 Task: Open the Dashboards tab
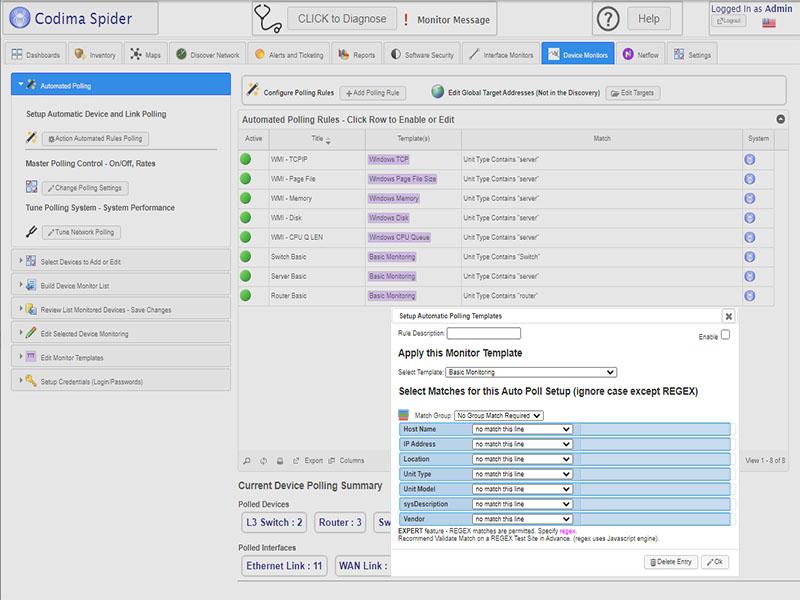pyautogui.click(x=36, y=54)
